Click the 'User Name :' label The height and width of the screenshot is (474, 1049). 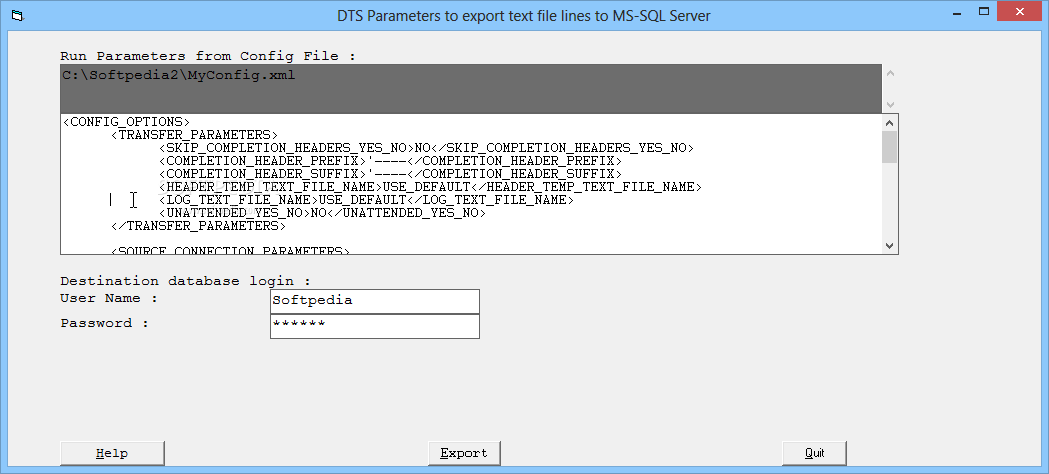click(x=109, y=298)
